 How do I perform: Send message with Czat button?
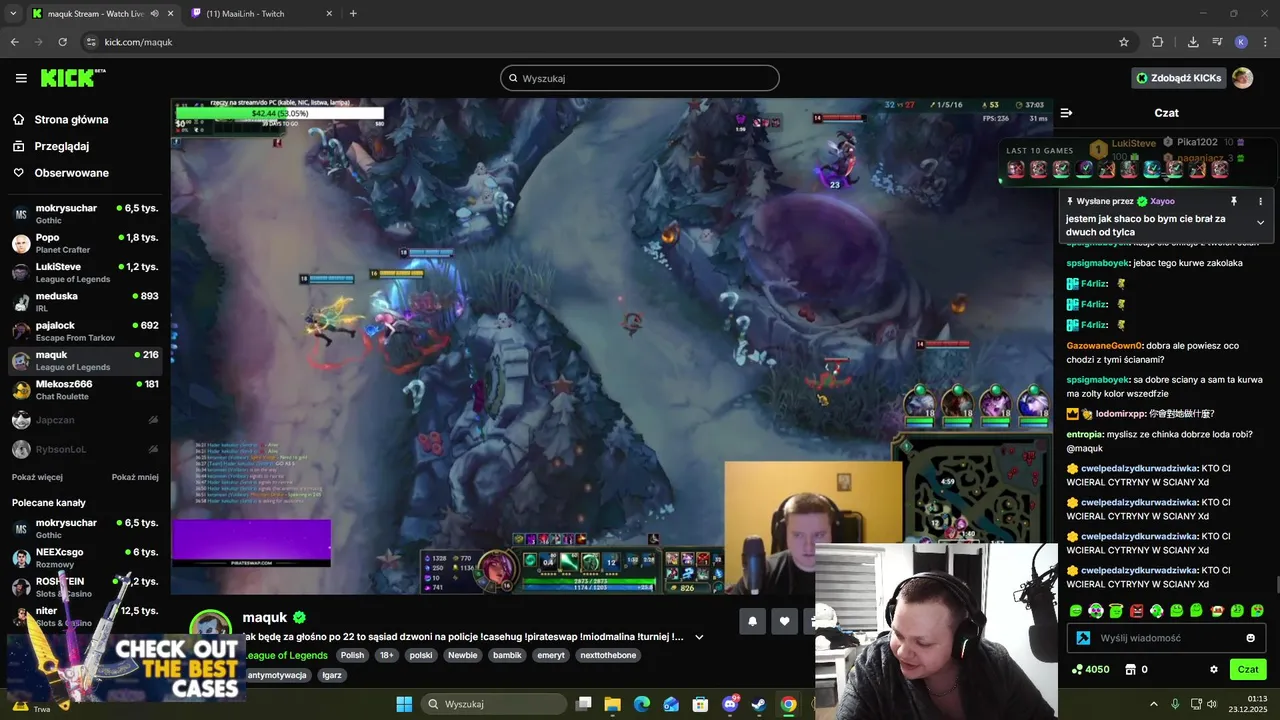click(1248, 669)
